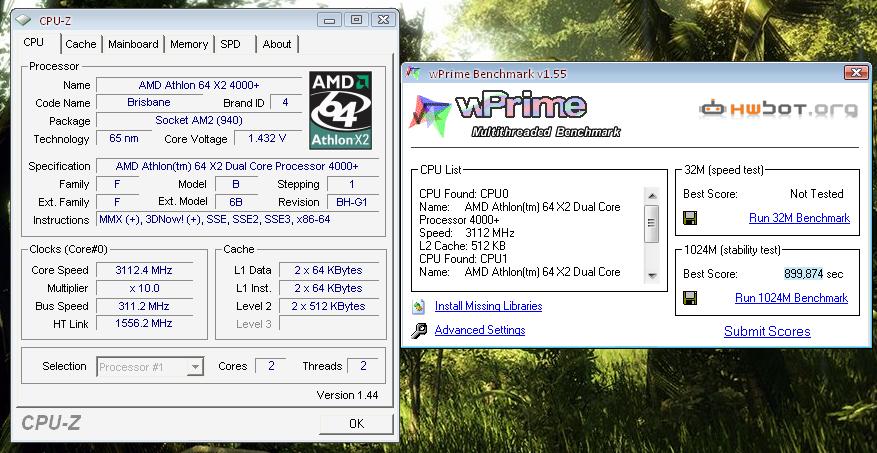Viewport: 877px width, 453px height.
Task: Click the Package field Socket AM2
Action: tap(199, 120)
